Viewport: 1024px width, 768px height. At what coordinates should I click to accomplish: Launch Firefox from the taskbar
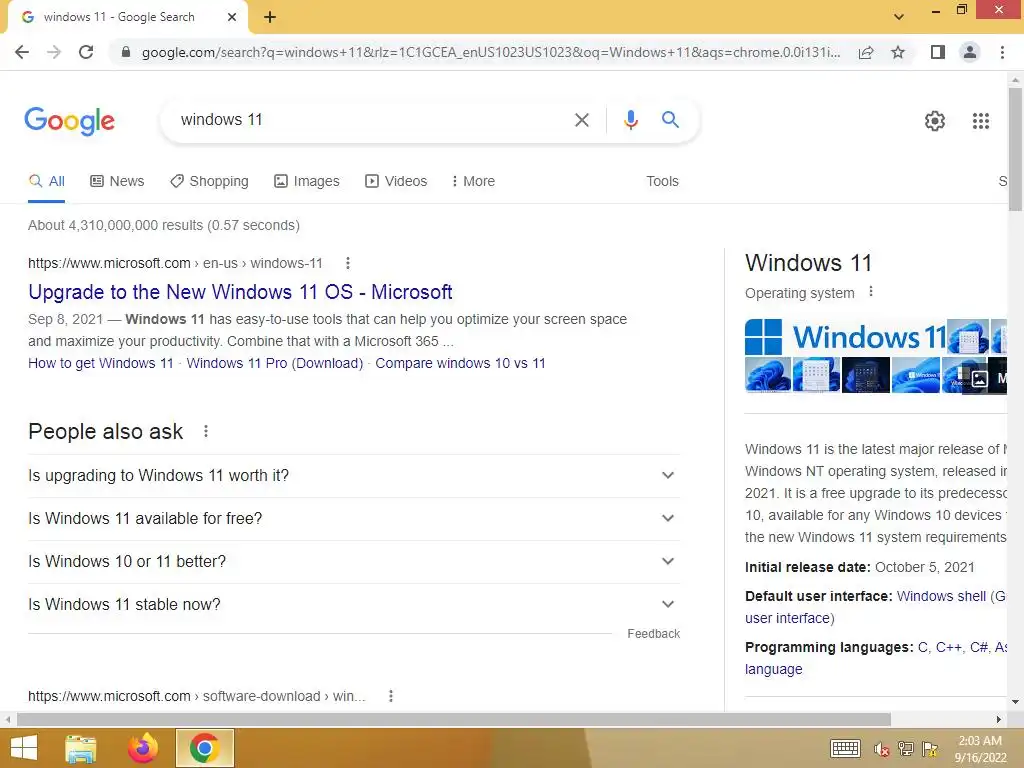point(143,748)
